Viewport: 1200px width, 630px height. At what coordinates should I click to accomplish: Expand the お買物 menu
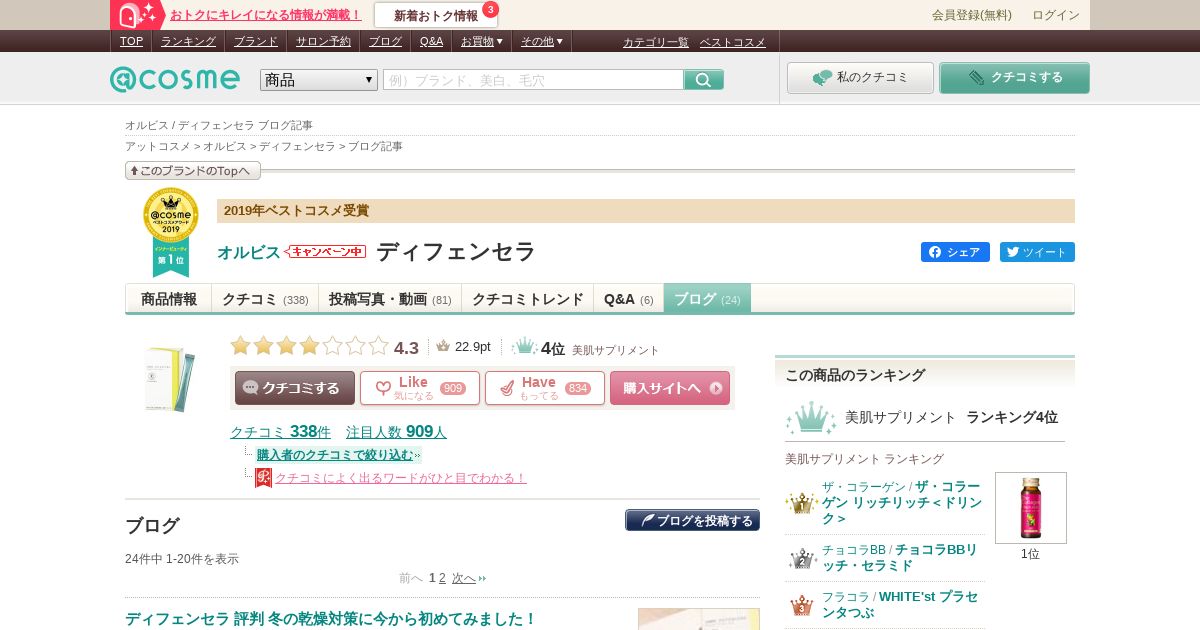[x=482, y=41]
